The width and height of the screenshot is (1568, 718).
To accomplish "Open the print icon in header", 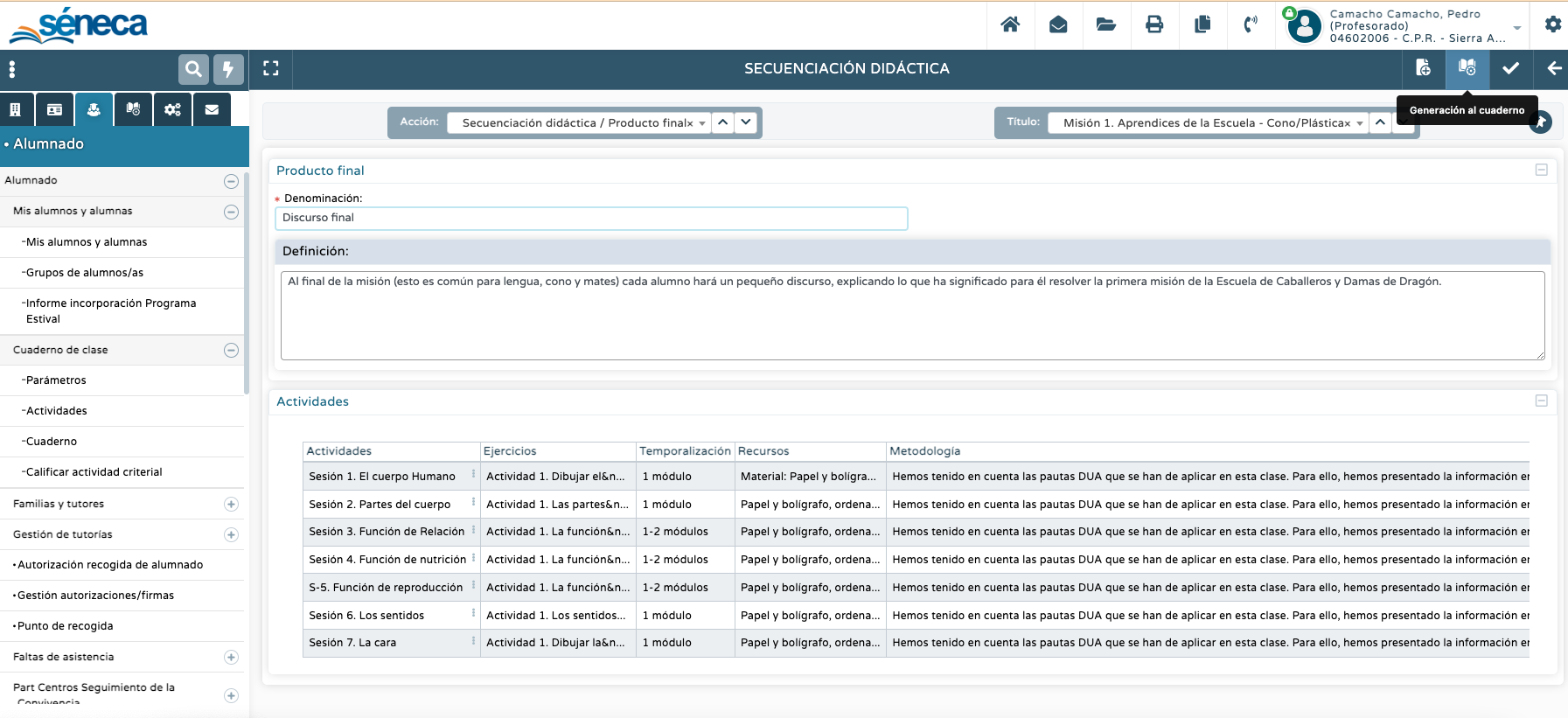I will (x=1154, y=24).
